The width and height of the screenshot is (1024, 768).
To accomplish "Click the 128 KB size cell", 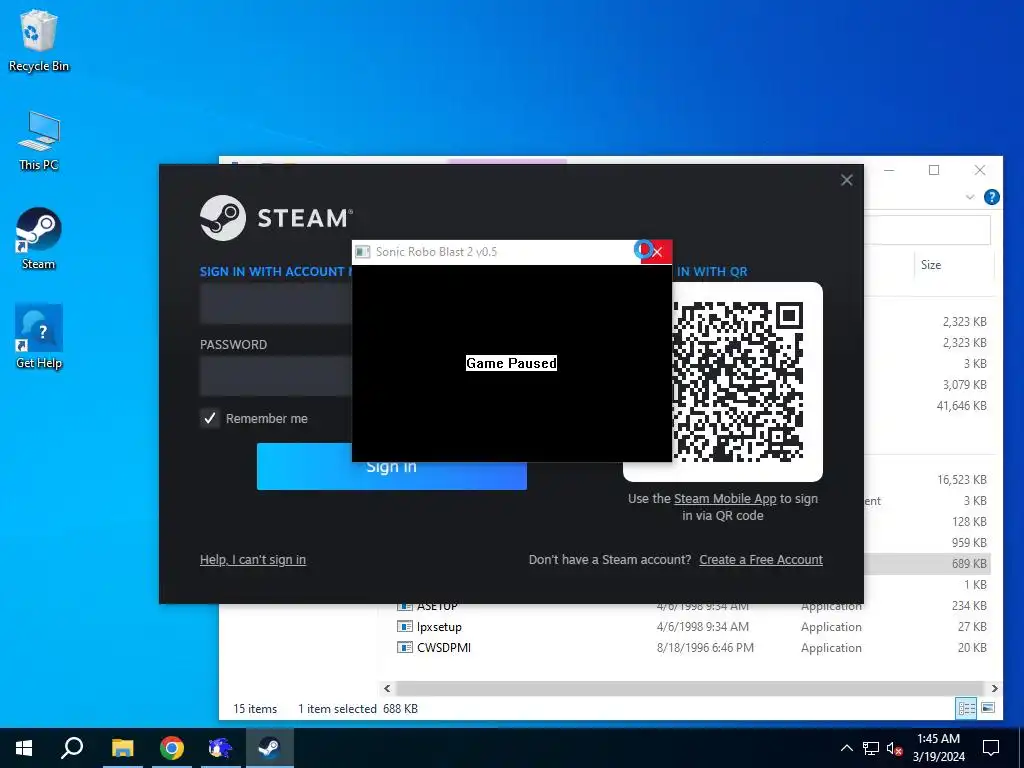I will (968, 522).
